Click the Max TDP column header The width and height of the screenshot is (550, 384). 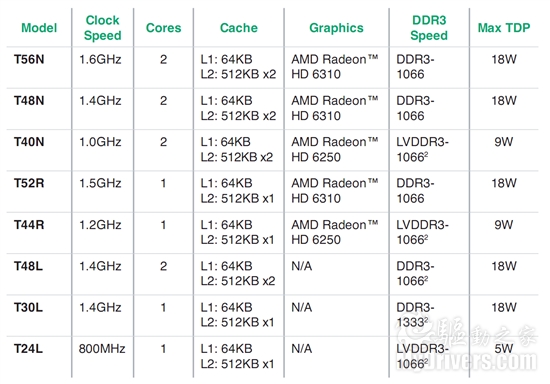pos(504,28)
